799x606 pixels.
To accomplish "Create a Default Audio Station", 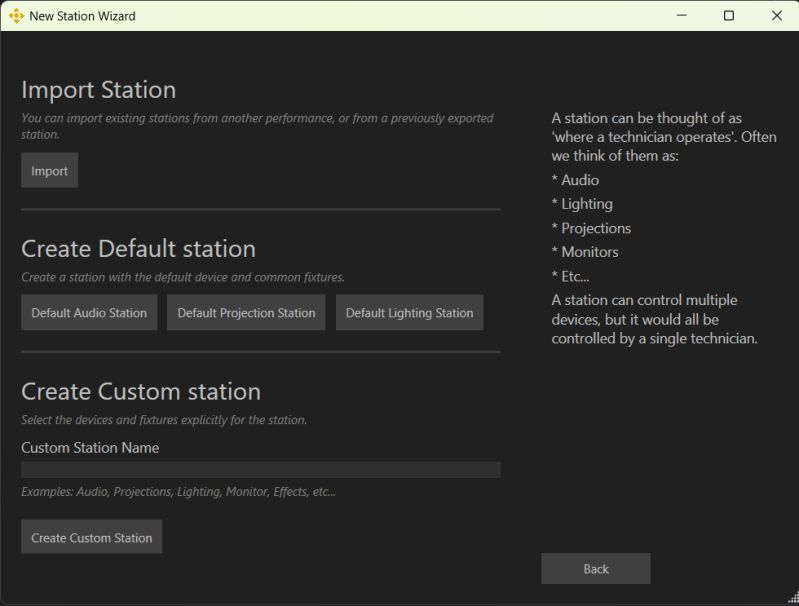I will click(89, 312).
